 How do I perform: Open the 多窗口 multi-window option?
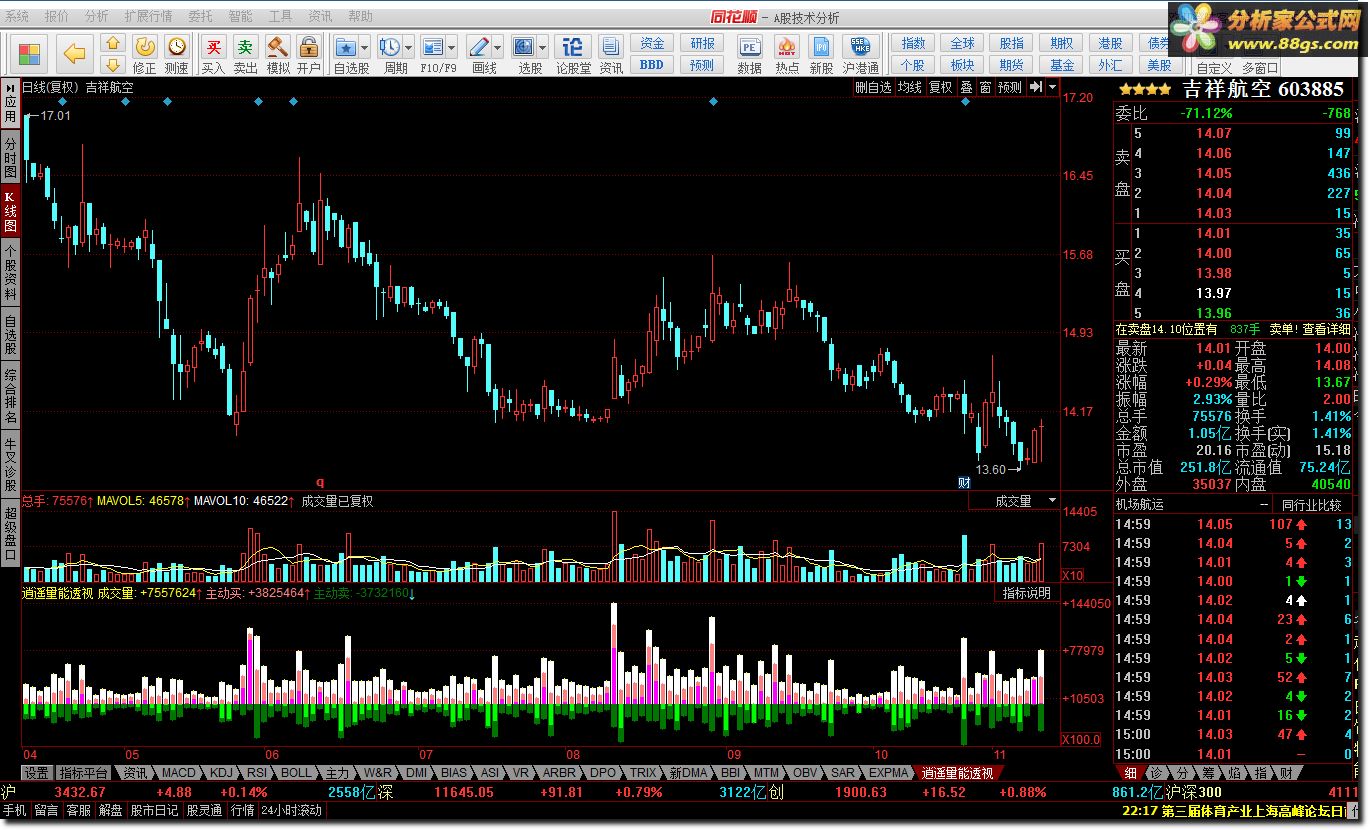click(x=1259, y=68)
